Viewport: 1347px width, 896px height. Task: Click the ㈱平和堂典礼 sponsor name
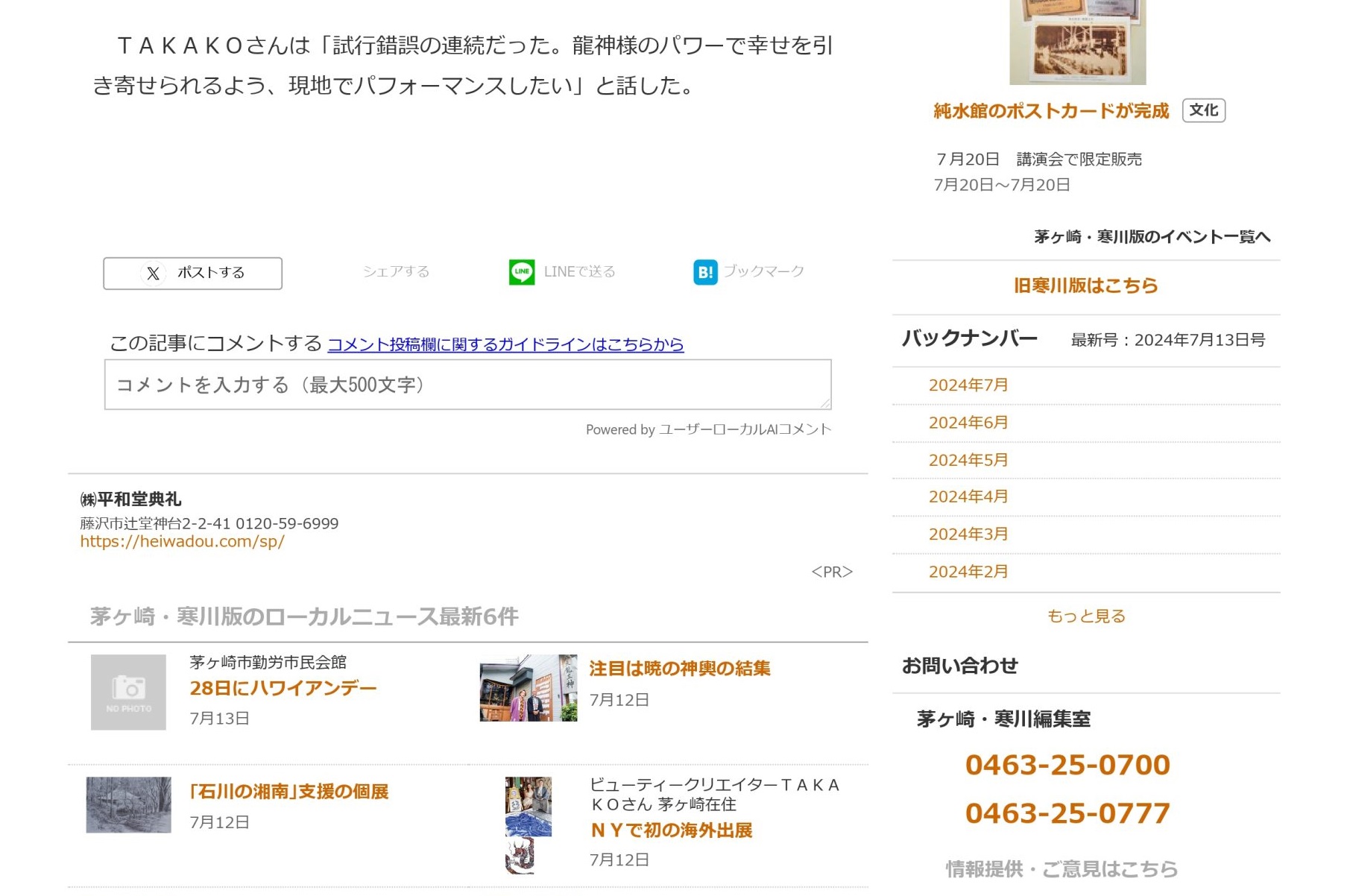131,499
